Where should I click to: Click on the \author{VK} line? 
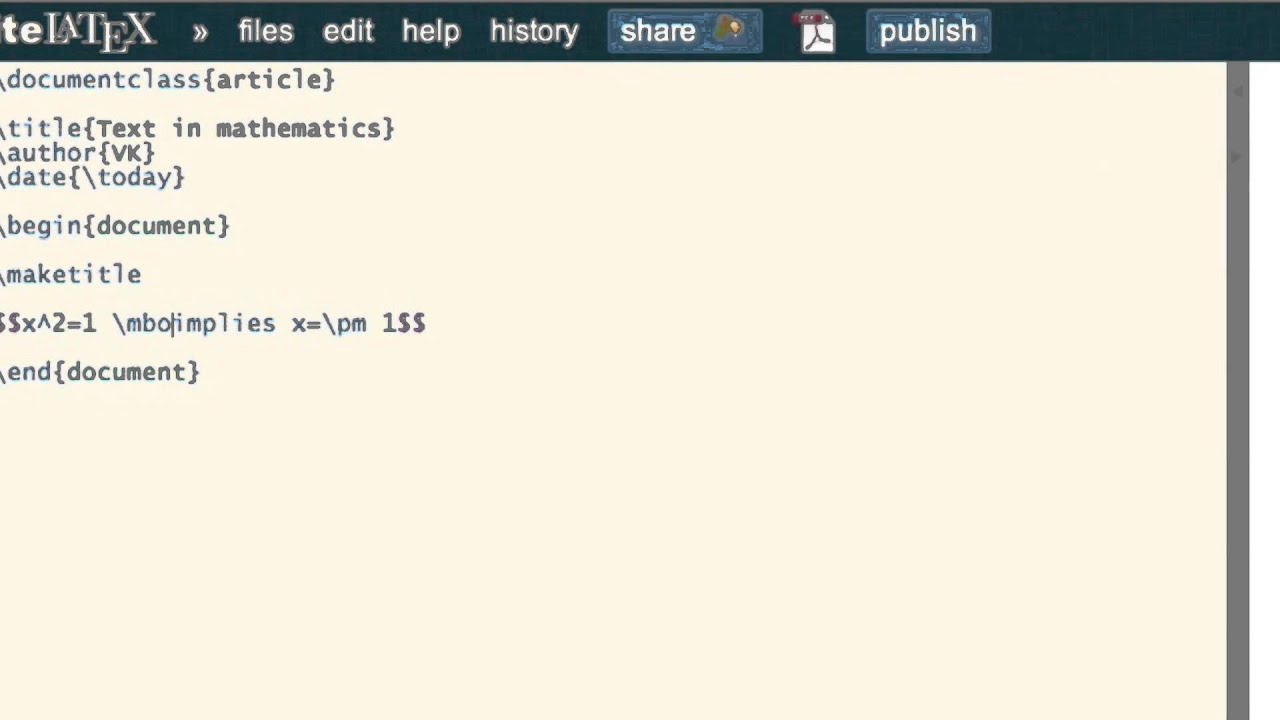[x=80, y=153]
